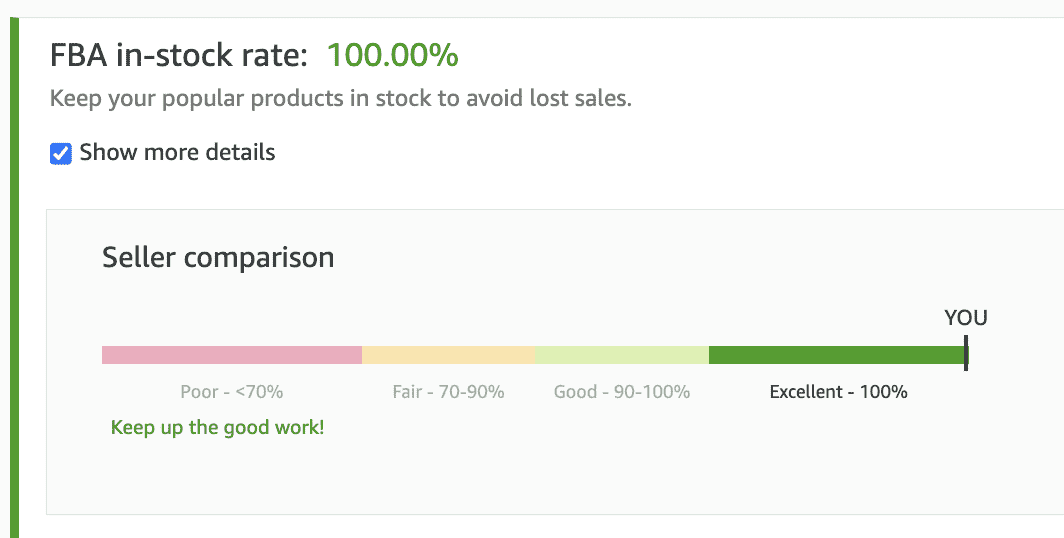The width and height of the screenshot is (1064, 538).
Task: Select the dark green Excellent bar segment
Action: pyautogui.click(x=836, y=355)
